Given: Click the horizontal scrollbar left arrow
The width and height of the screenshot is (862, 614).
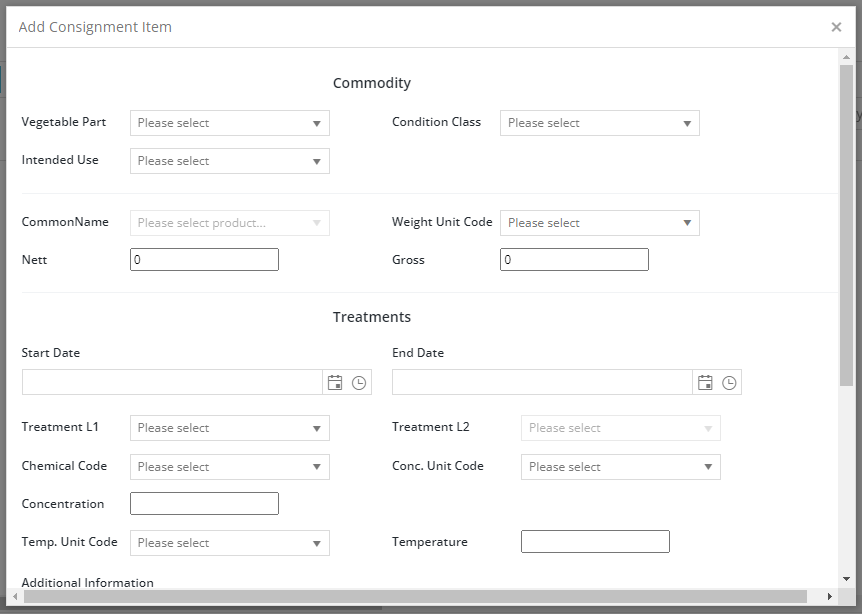Looking at the screenshot, I should (15, 596).
